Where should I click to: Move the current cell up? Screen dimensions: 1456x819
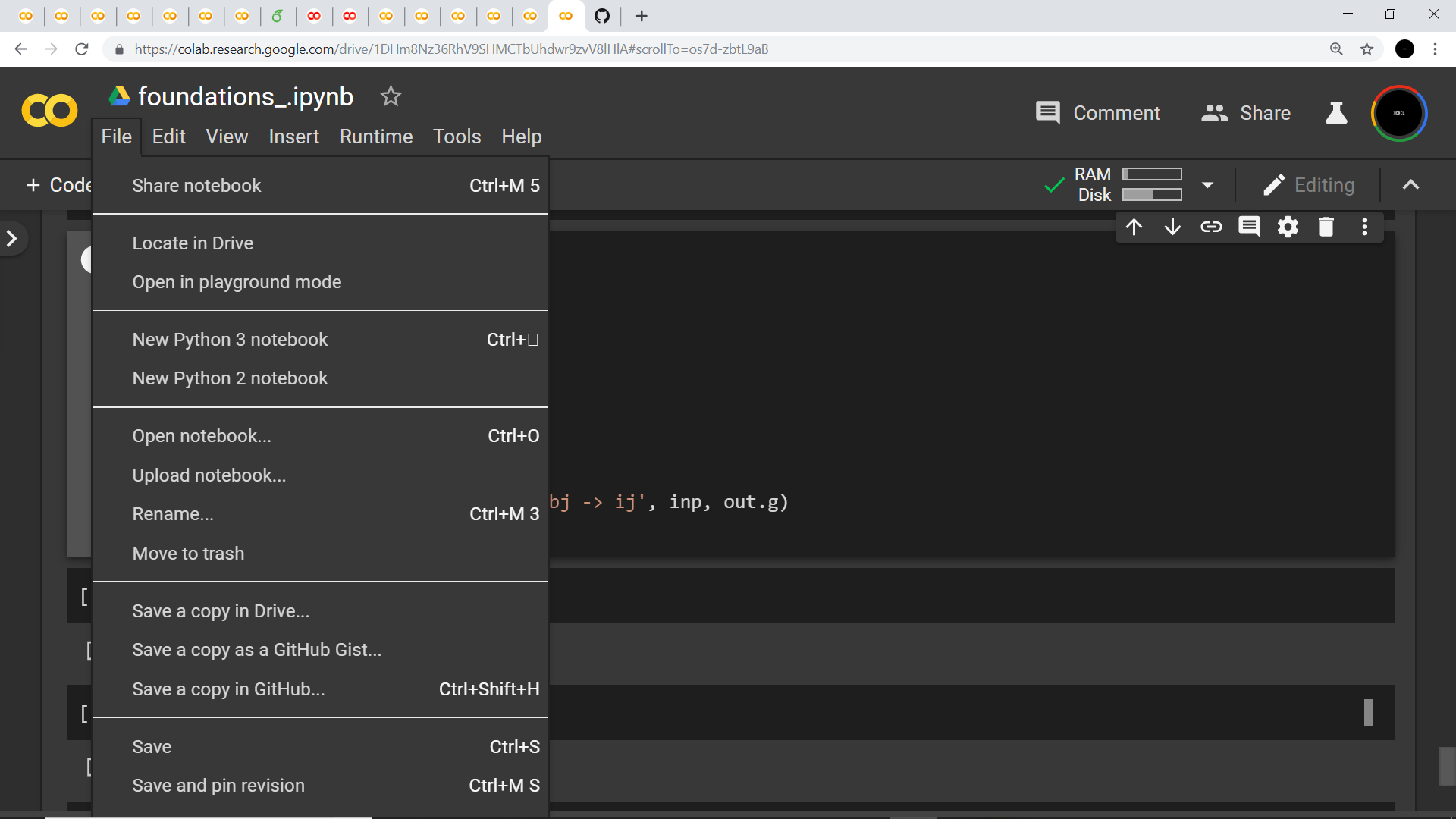(1134, 226)
